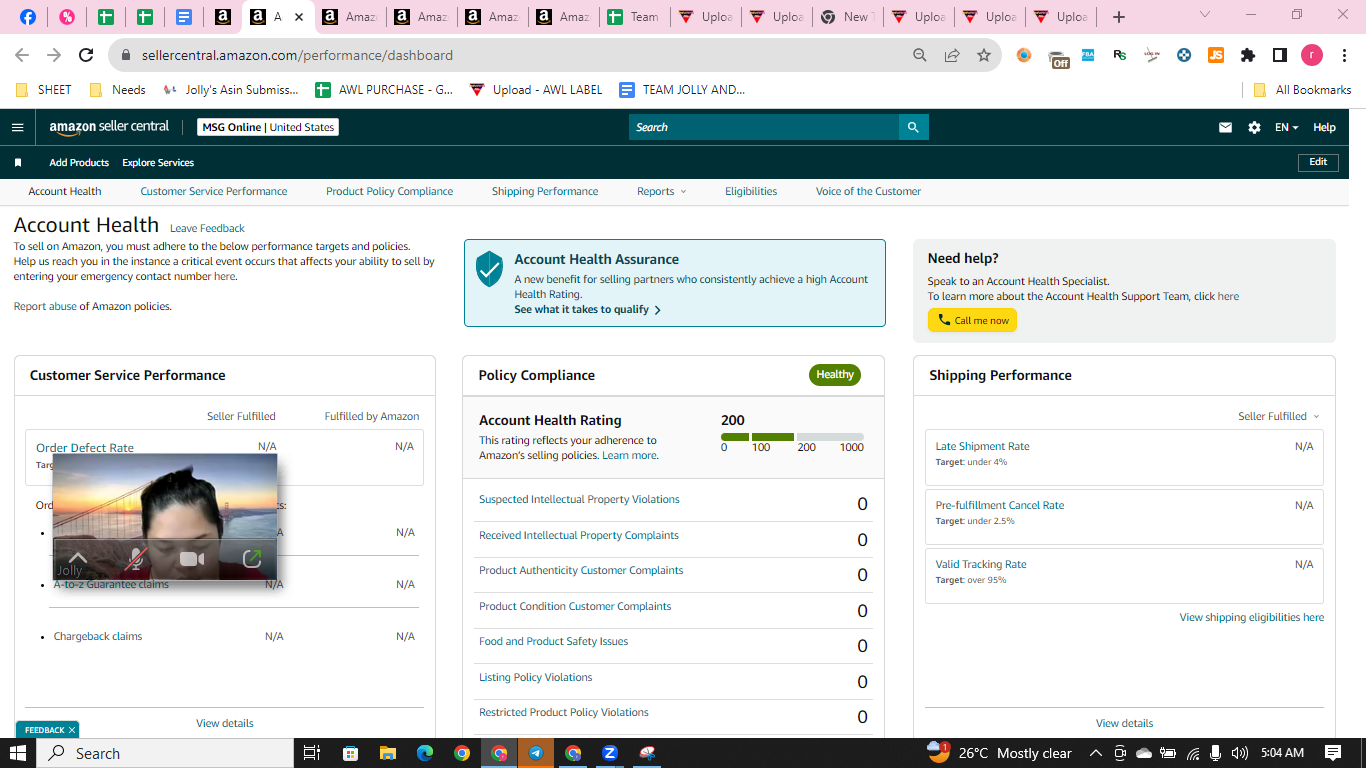Click the orange JS extension icon
The height and width of the screenshot is (768, 1366).
coord(1216,55)
